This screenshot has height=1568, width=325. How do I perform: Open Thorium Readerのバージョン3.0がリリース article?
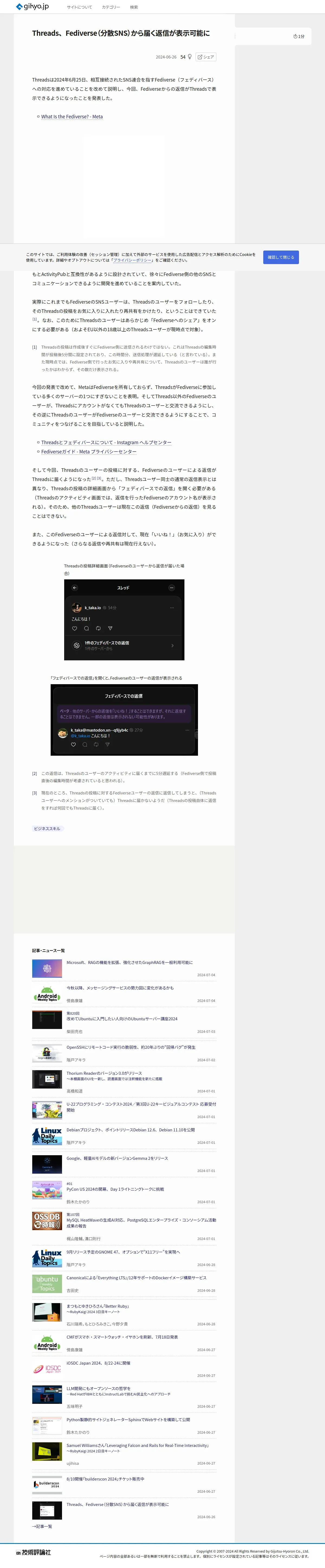tap(104, 1073)
